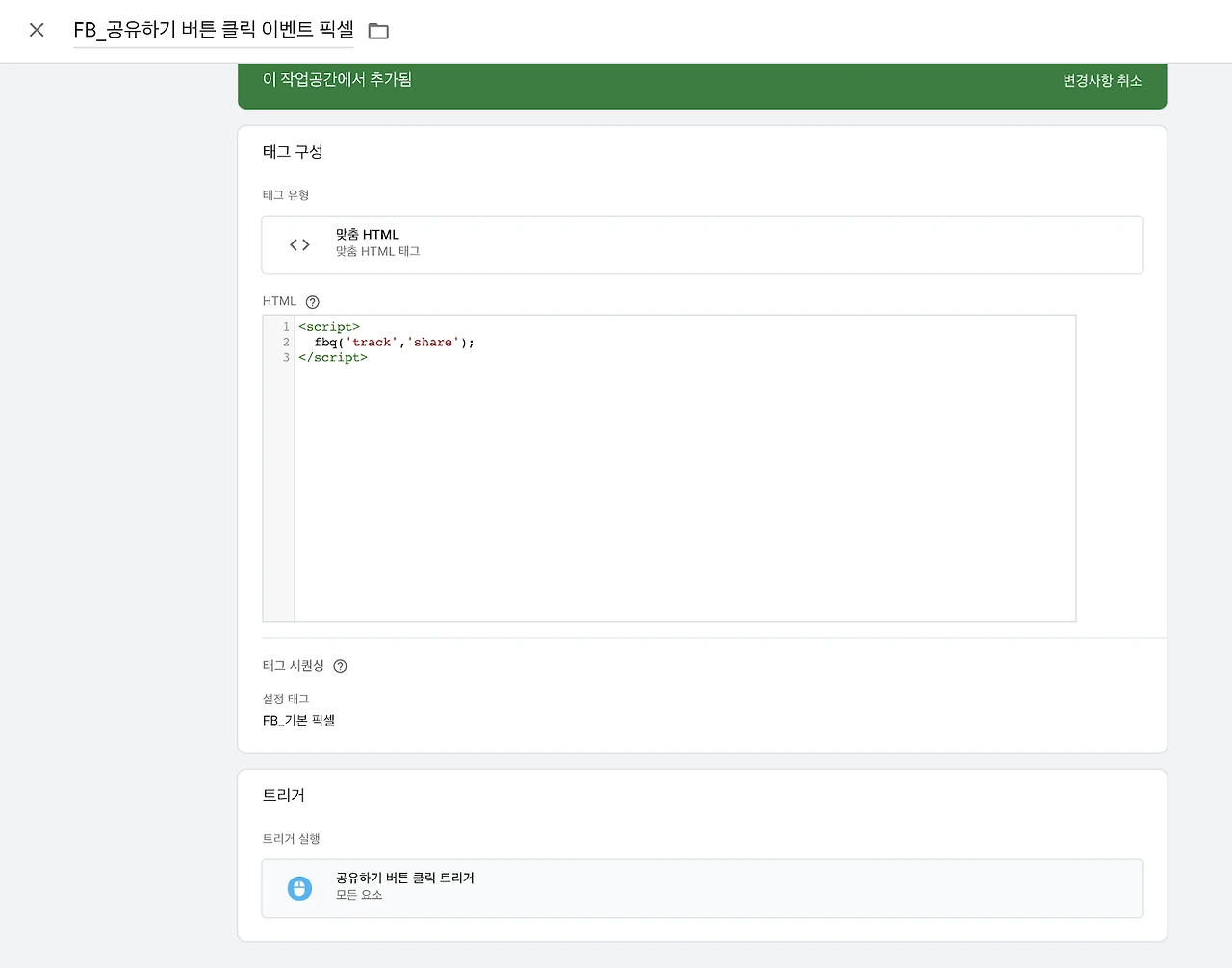Image resolution: width=1232 pixels, height=968 pixels.
Task: Close the tag editor with X icon
Action: pos(37,30)
